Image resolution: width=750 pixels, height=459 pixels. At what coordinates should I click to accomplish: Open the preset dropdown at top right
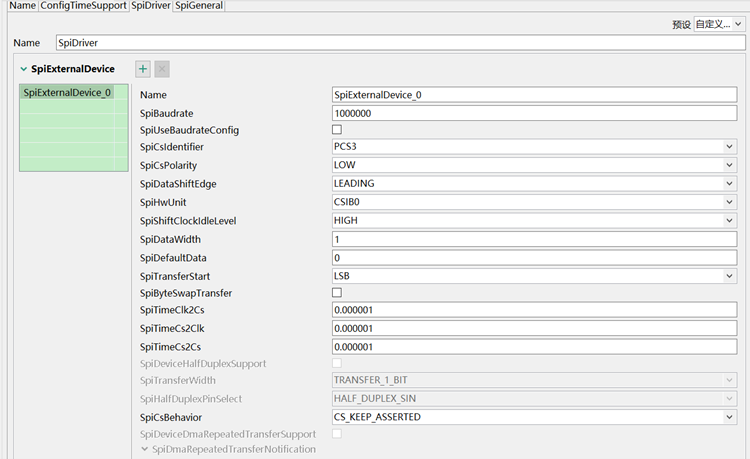point(719,24)
